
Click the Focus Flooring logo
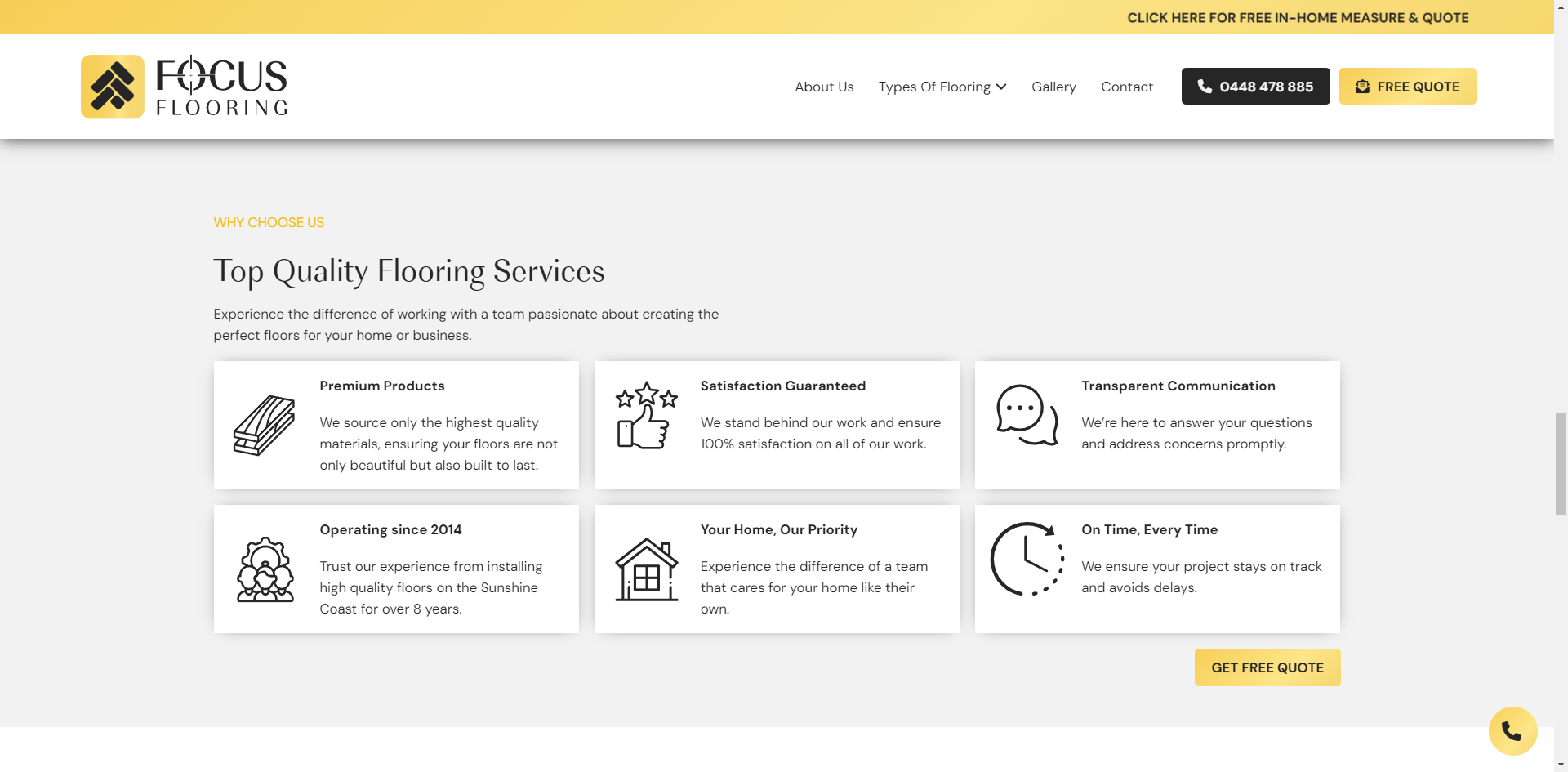(x=184, y=87)
